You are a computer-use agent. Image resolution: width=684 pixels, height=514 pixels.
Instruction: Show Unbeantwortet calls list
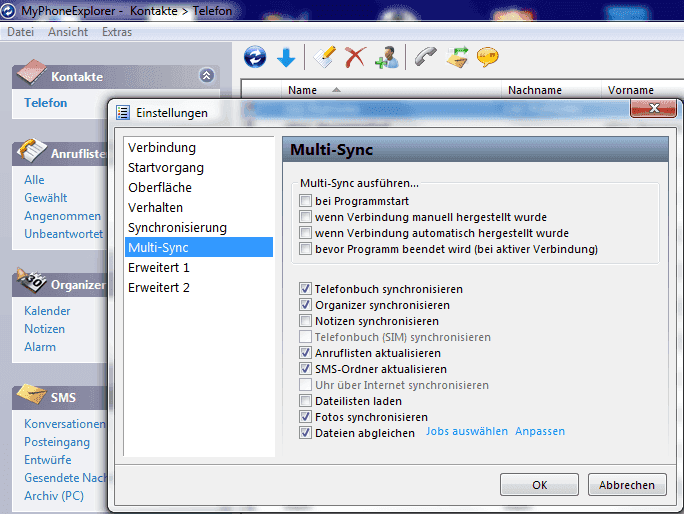click(63, 234)
